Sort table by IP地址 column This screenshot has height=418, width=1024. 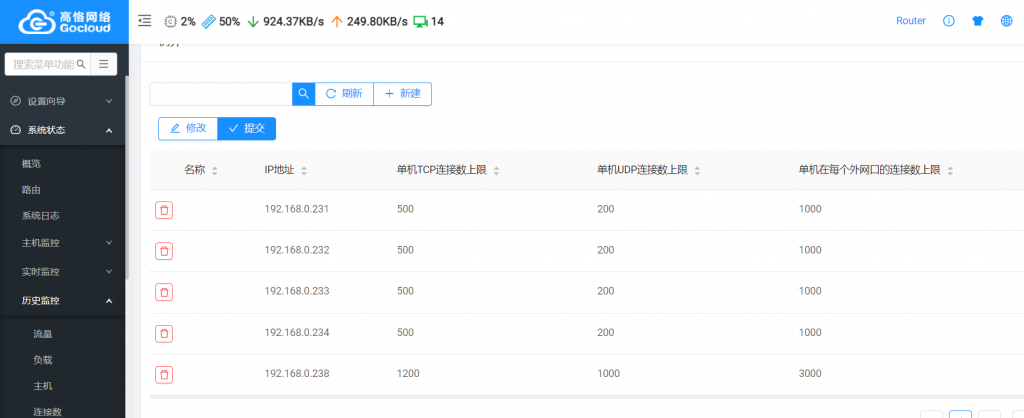(x=304, y=171)
